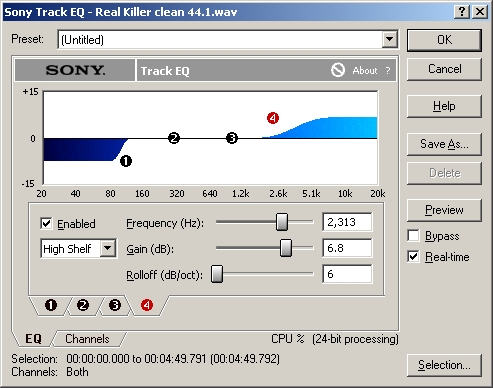
Task: Click the question mark next to About
Action: (388, 71)
